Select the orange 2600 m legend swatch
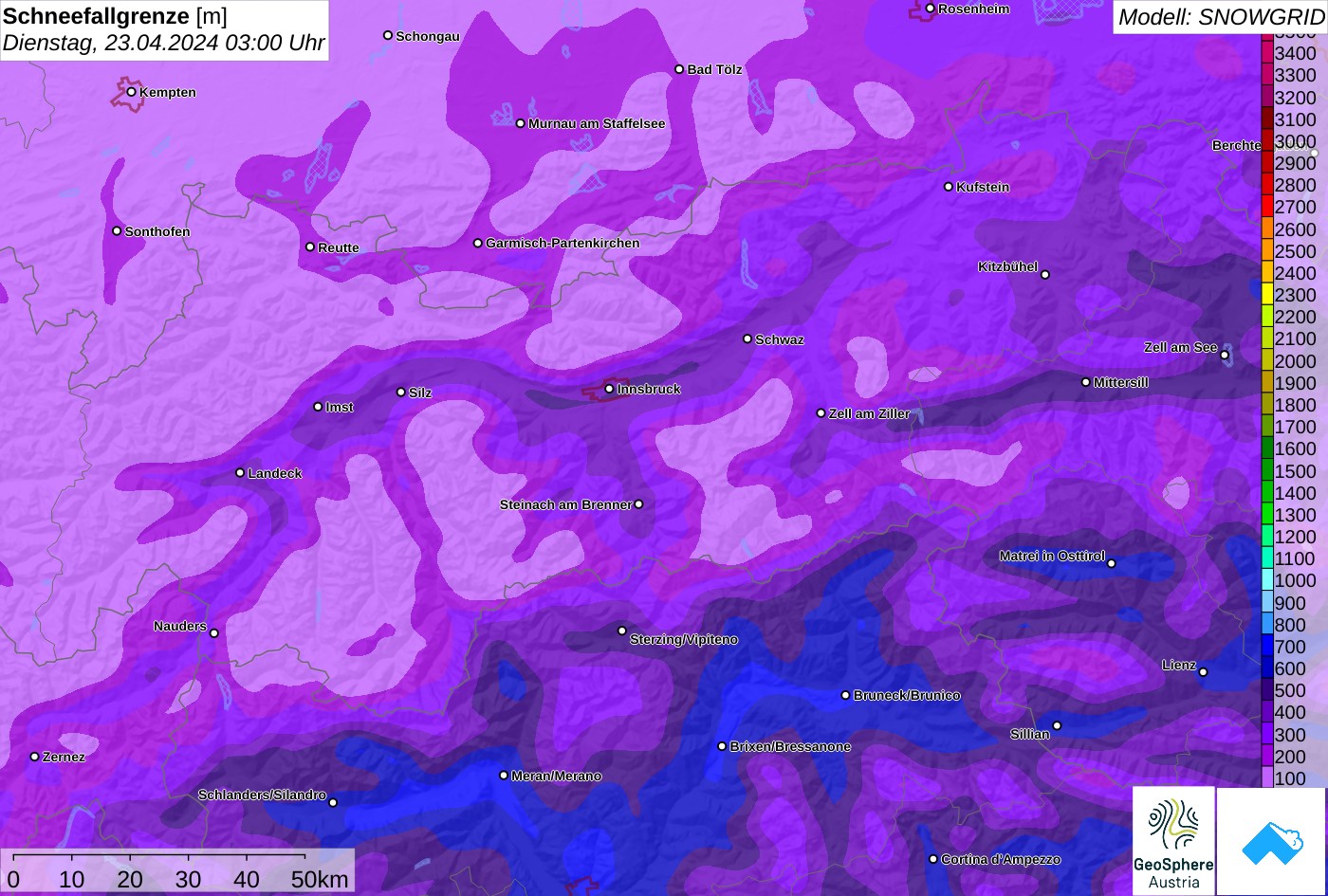Viewport: 1328px width, 896px height. (x=1266, y=229)
